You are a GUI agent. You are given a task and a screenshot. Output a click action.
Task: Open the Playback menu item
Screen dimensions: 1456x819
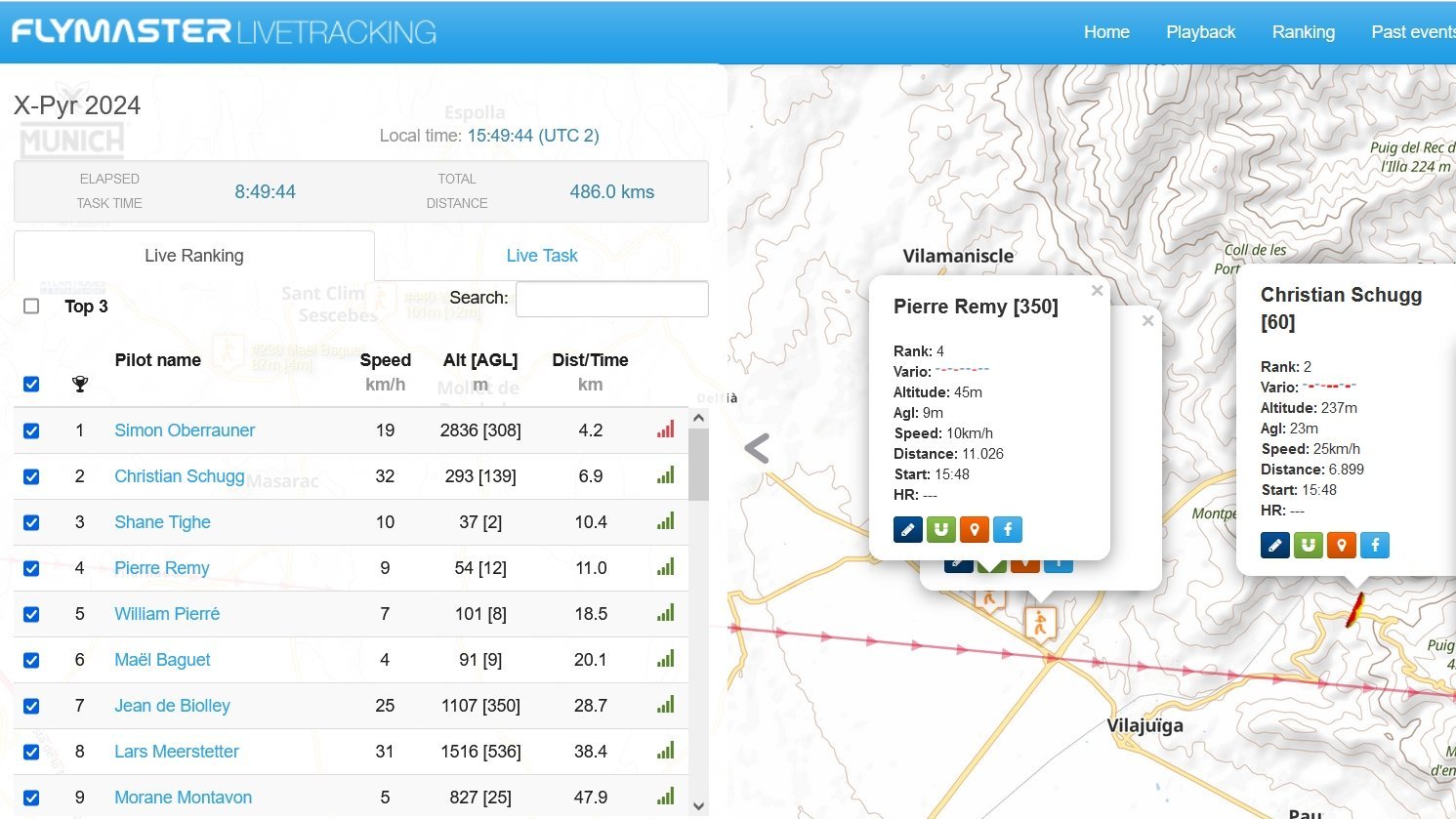click(1200, 32)
